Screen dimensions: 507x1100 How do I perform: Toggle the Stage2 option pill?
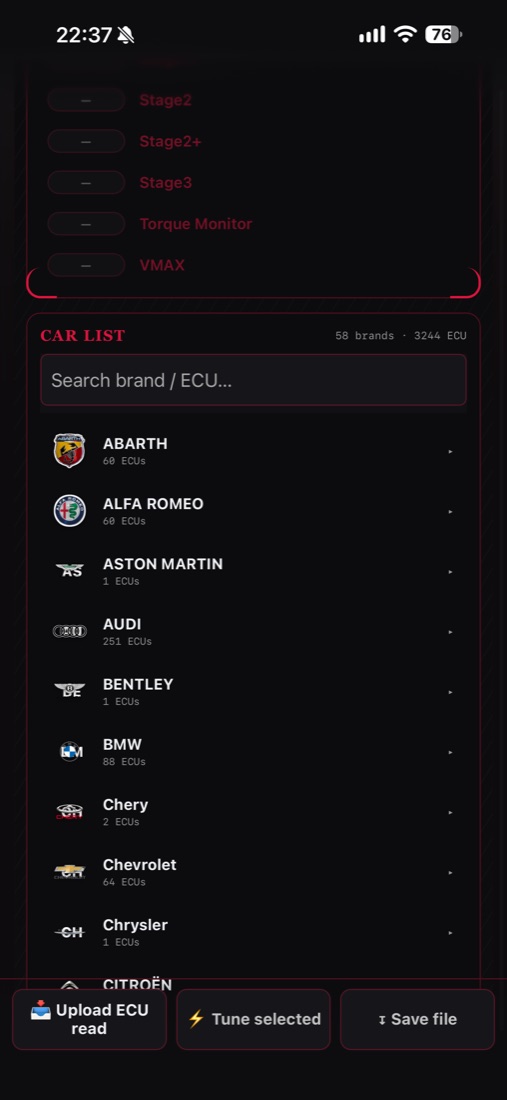[x=86, y=100]
